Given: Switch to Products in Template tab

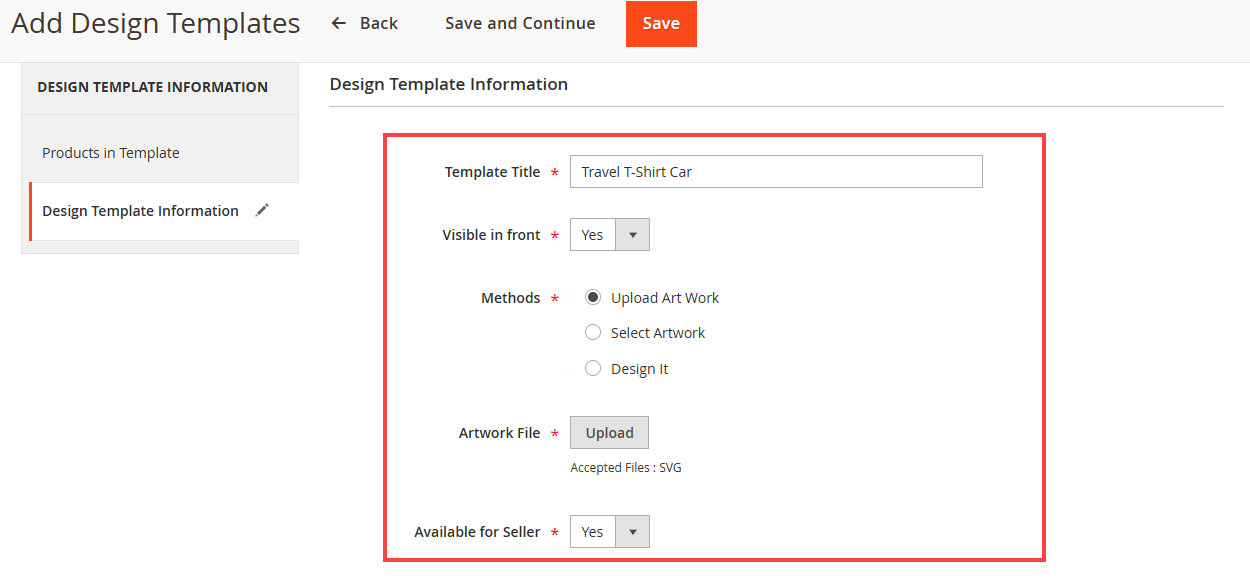Looking at the screenshot, I should [x=111, y=153].
